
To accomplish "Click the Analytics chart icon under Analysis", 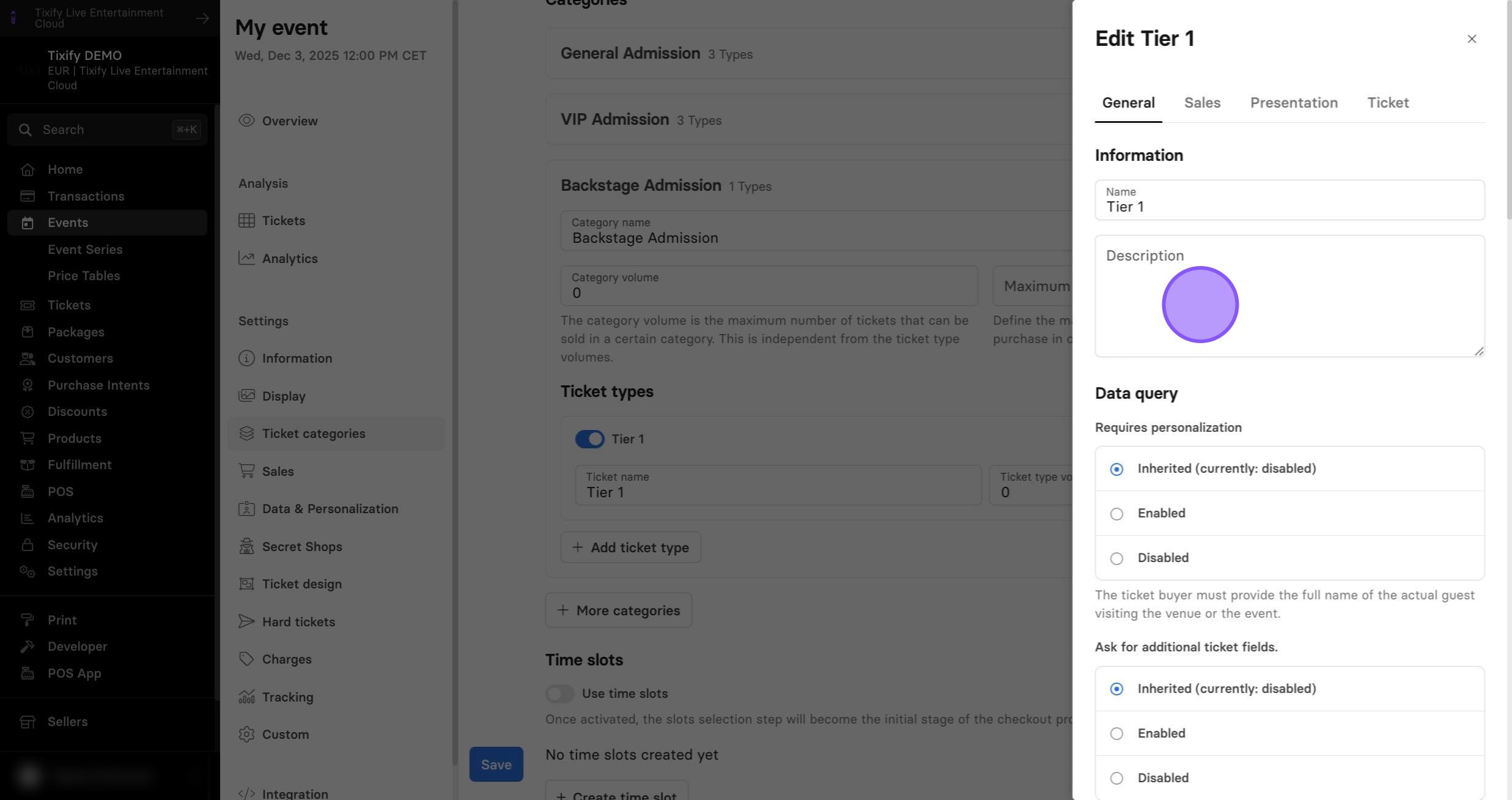I will click(246, 258).
